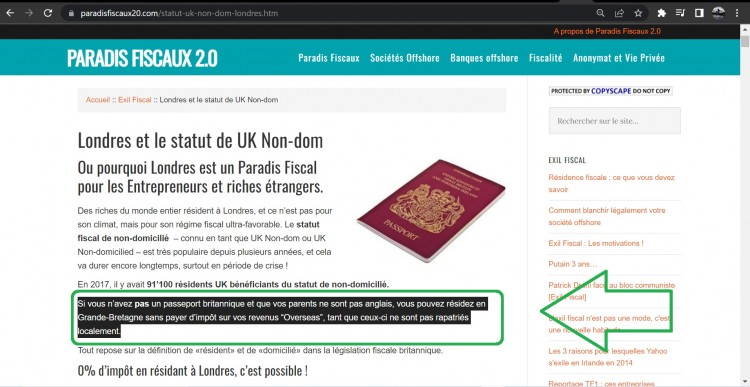Follow the A propos de Paradis Fiscaux 2.0 link
Image resolution: width=750 pixels, height=387 pixels.
click(607, 31)
